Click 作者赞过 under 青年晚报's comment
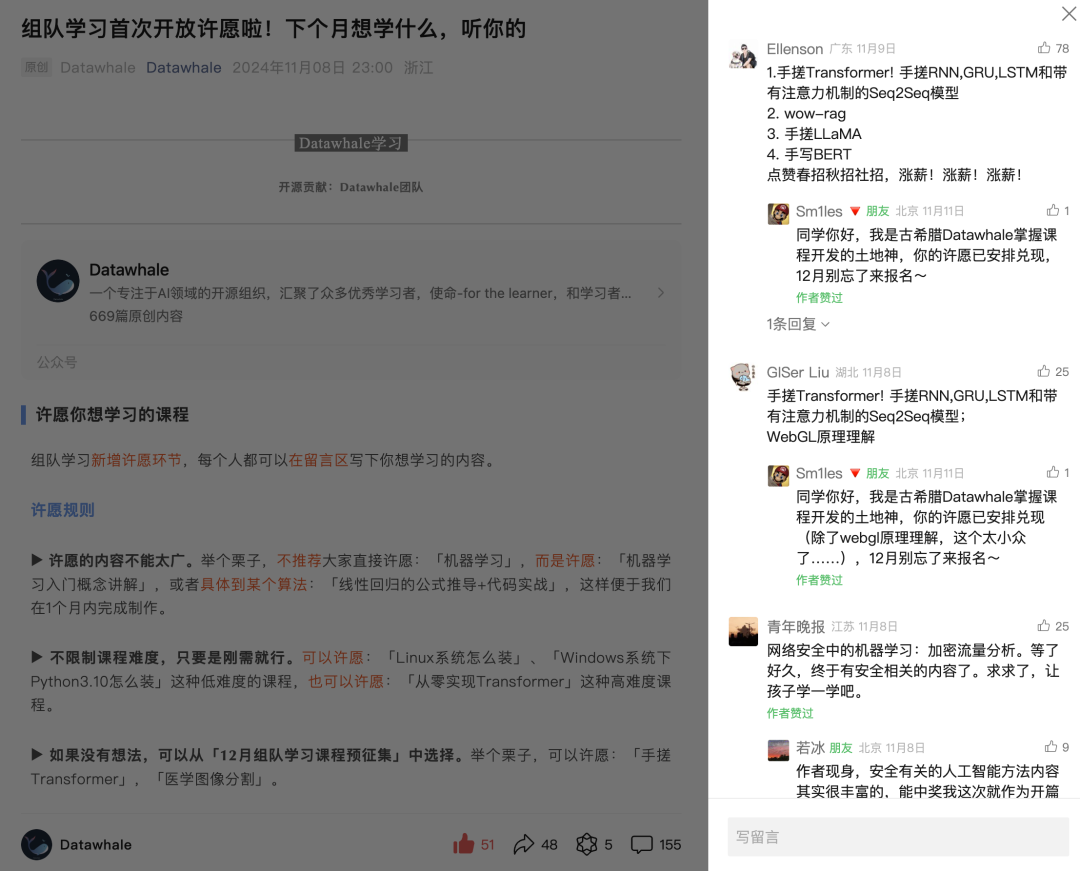 790,713
